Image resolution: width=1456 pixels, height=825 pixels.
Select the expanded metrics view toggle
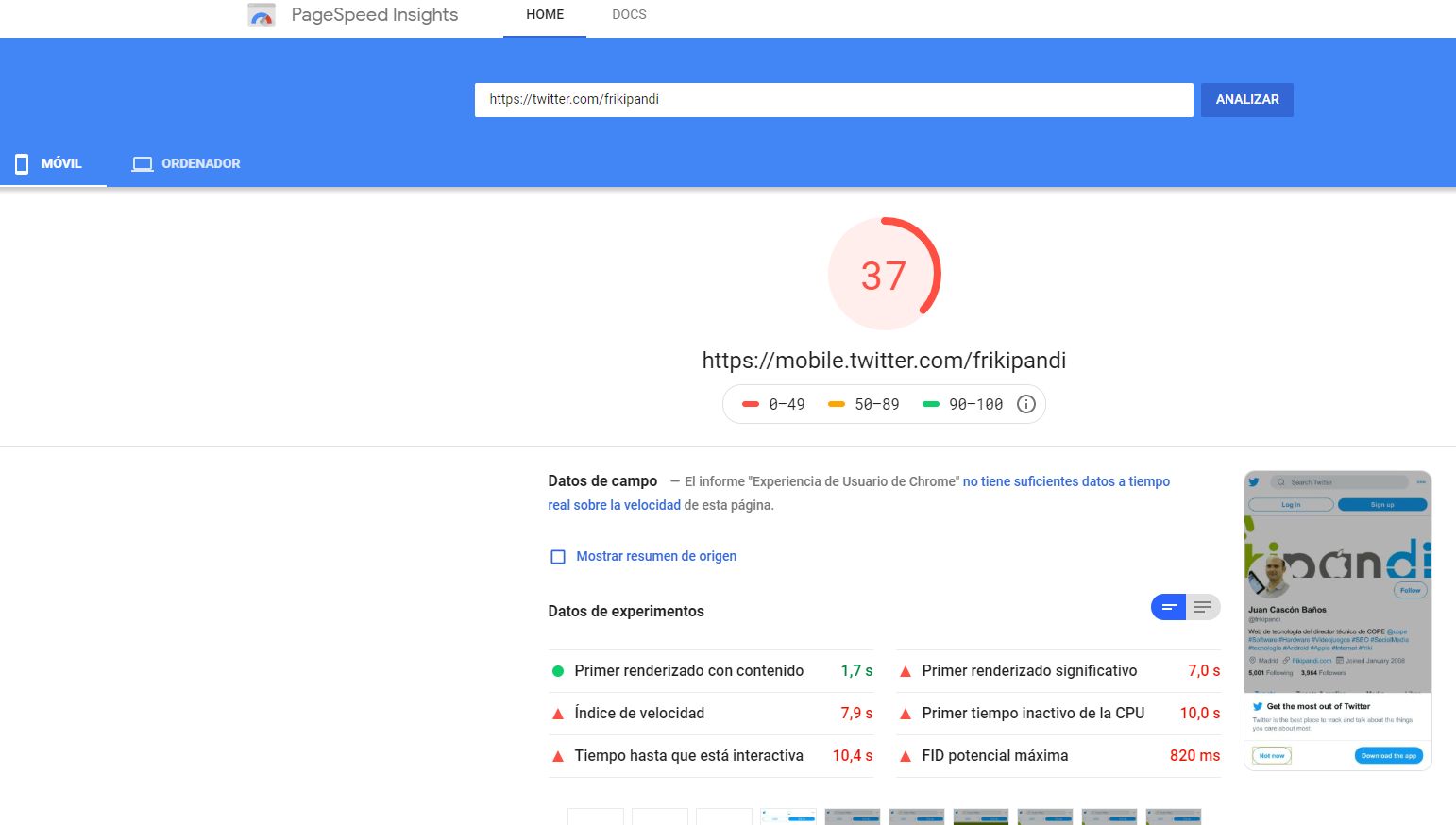pos(1202,607)
